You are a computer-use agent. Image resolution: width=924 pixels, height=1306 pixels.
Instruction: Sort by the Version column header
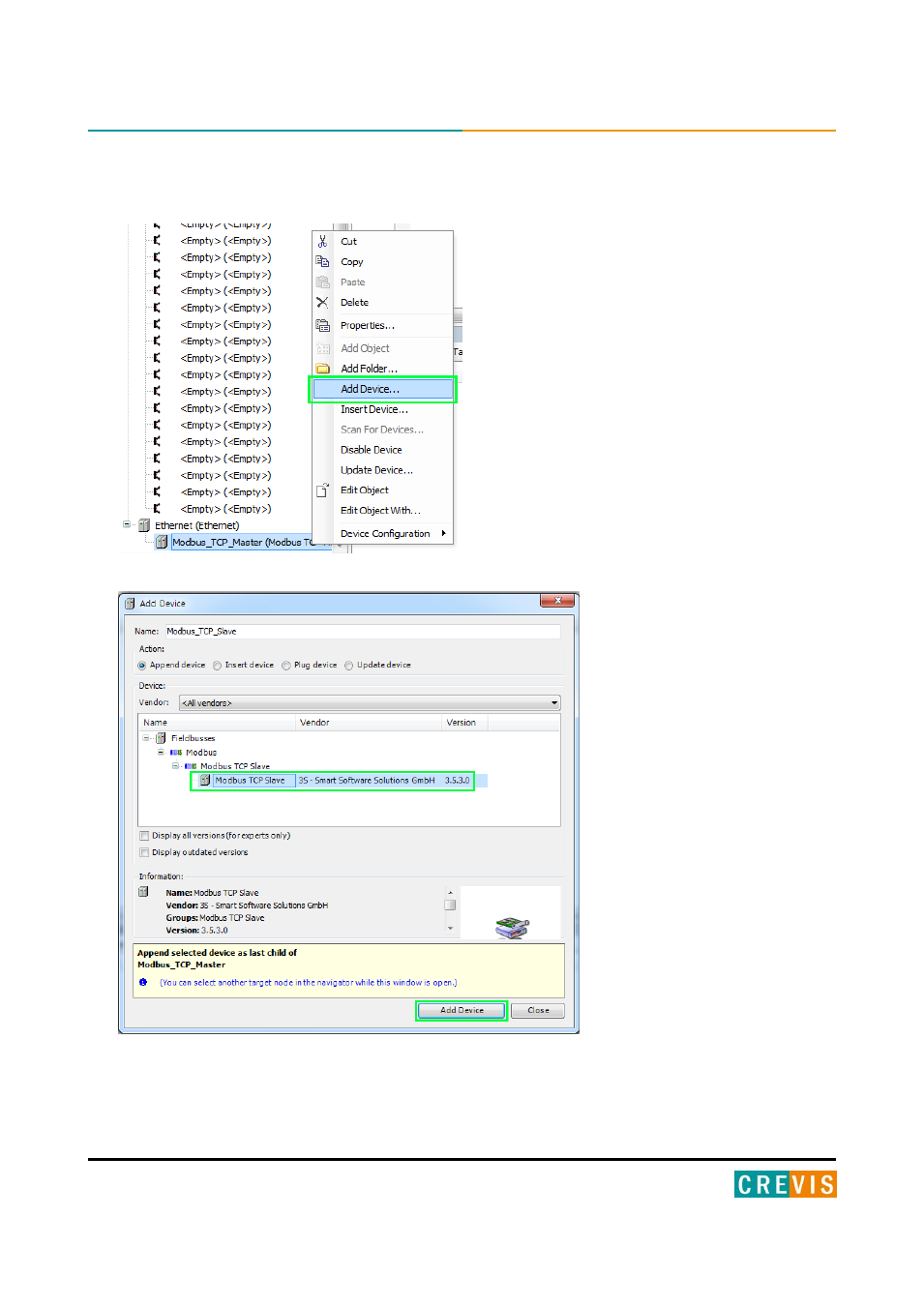[x=465, y=723]
